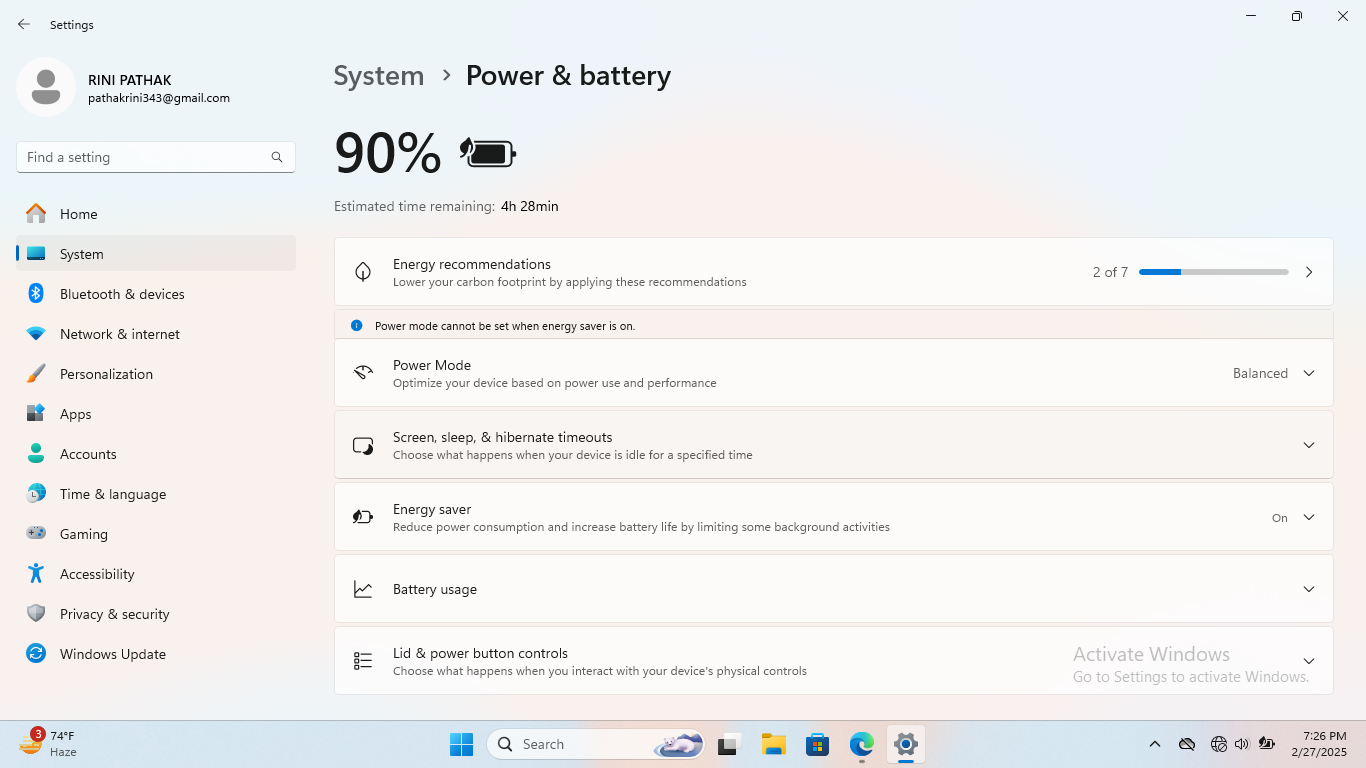Image resolution: width=1366 pixels, height=768 pixels.
Task: Click the Apps icon in the sidebar
Action: pos(36,414)
